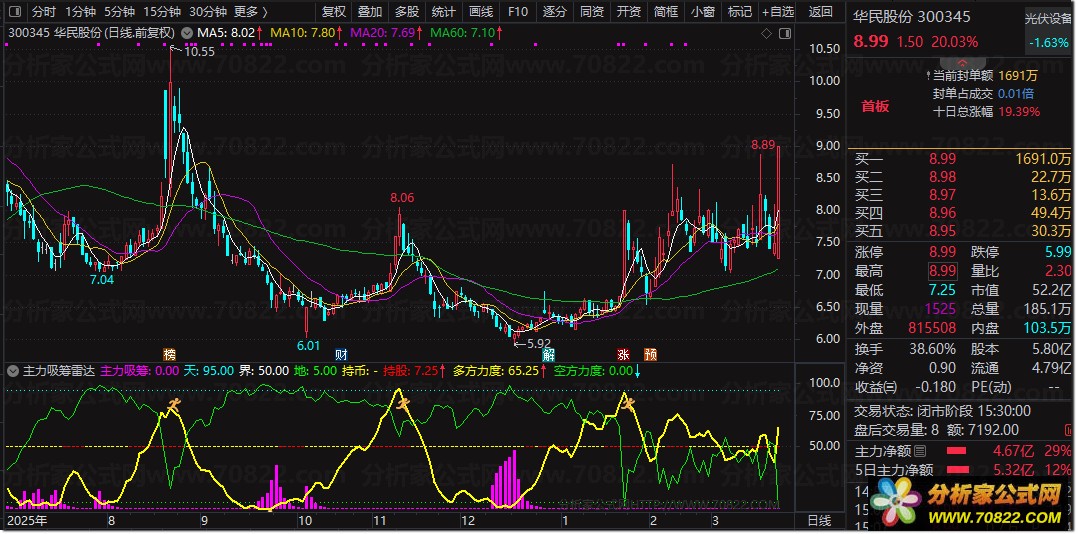Click the 叠加 overlay button
This screenshot has width=1078, height=534.
pyautogui.click(x=370, y=12)
